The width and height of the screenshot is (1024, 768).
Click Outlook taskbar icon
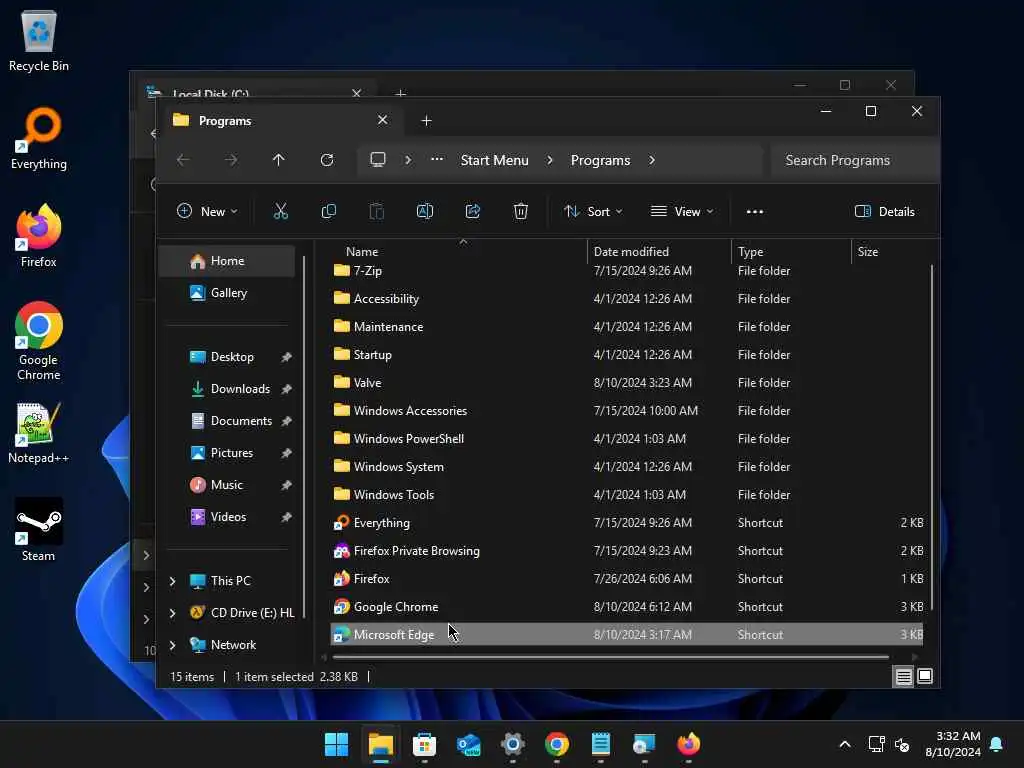point(469,744)
